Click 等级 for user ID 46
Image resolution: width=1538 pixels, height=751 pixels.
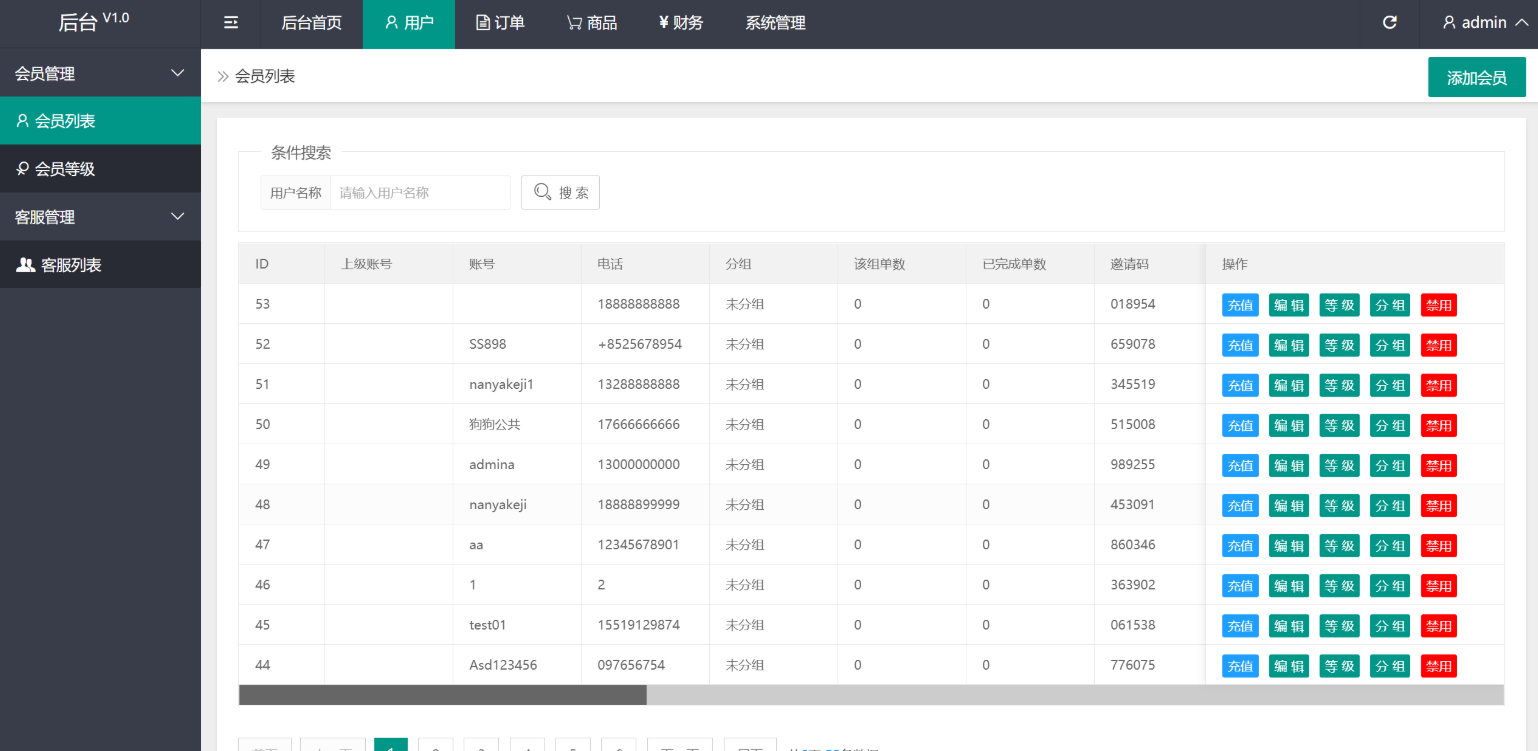tap(1339, 585)
